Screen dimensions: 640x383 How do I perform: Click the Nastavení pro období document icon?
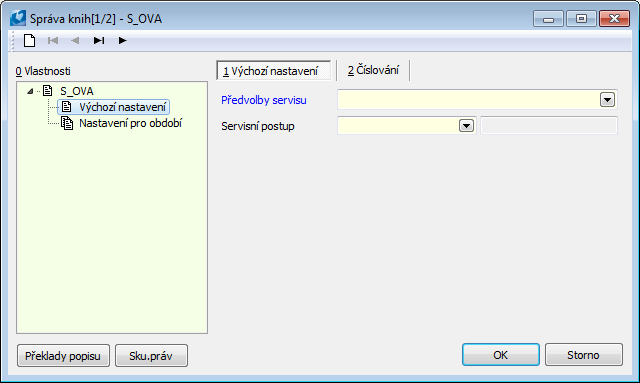[x=67, y=123]
